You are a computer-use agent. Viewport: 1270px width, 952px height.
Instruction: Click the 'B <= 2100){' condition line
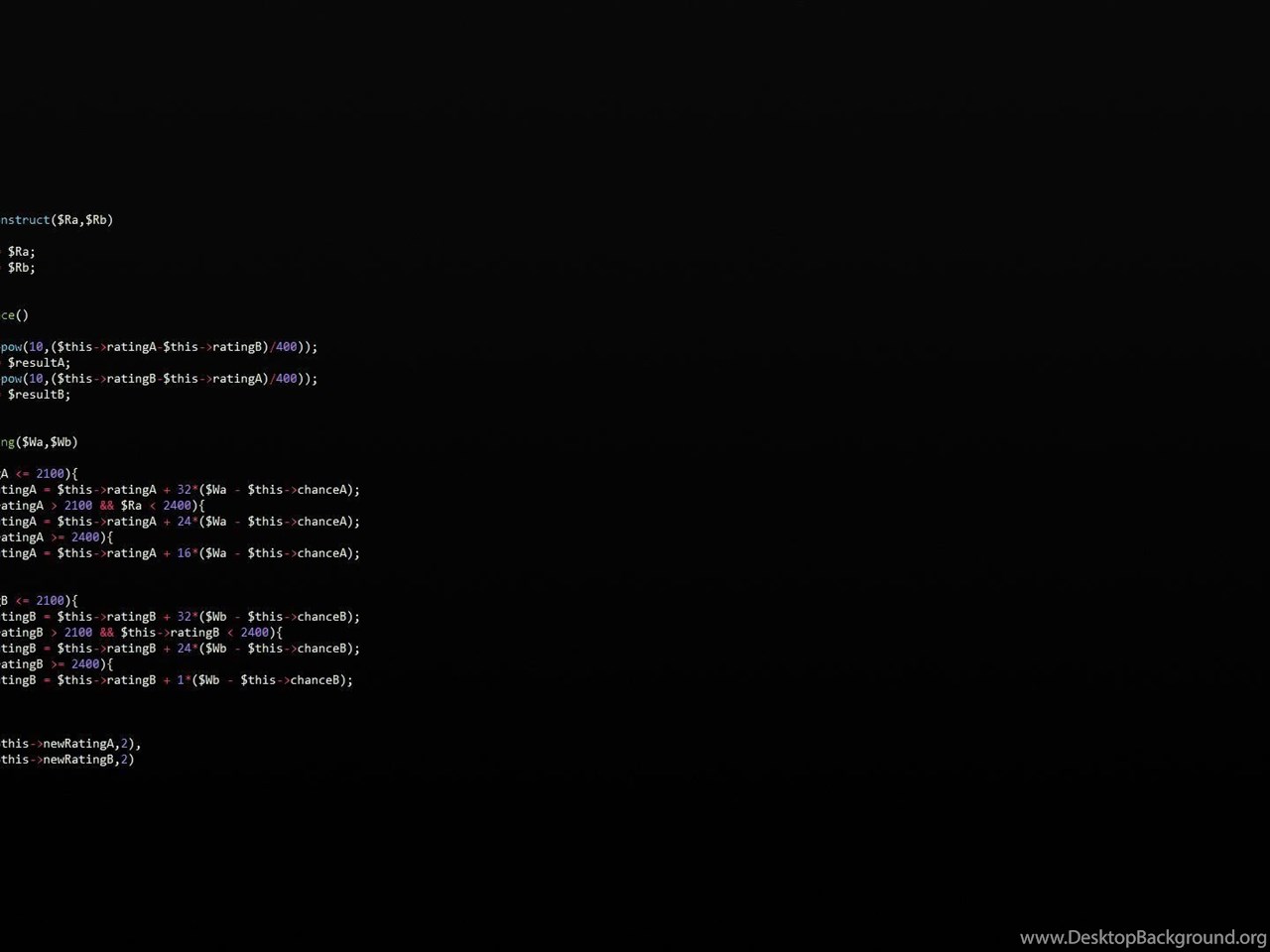tap(39, 601)
